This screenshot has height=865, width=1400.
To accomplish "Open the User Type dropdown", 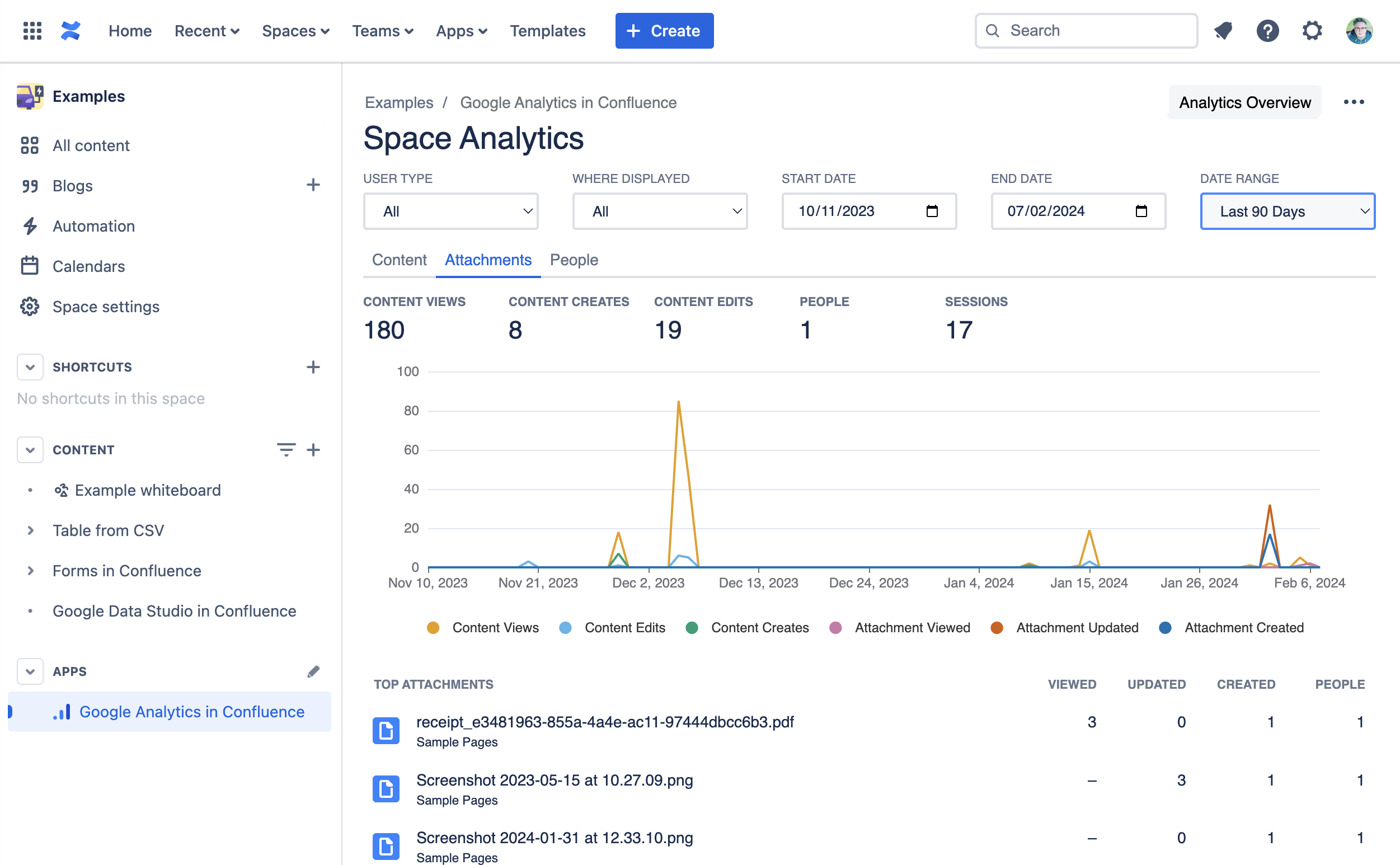I will [x=451, y=211].
